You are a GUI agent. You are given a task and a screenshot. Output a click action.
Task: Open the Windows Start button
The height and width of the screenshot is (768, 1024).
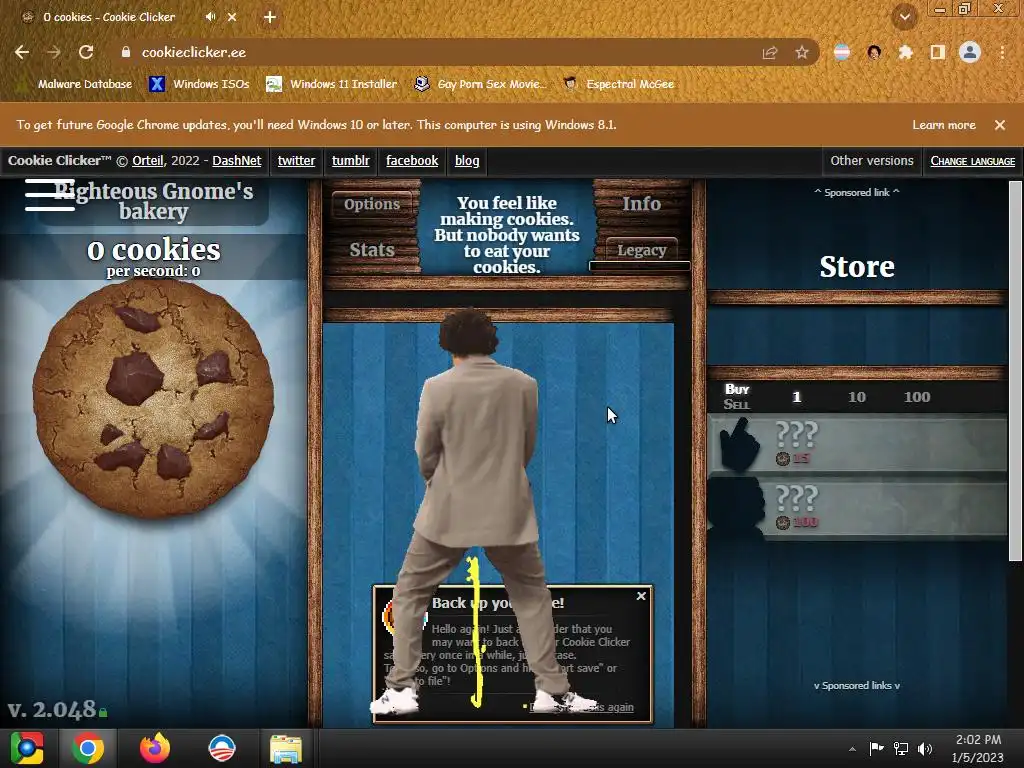coord(27,748)
